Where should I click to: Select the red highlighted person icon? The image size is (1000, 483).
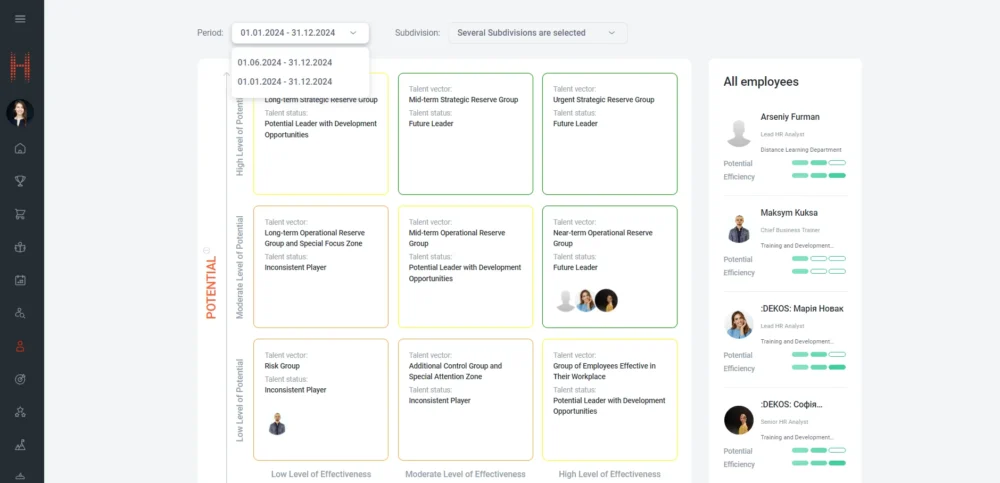[21, 346]
